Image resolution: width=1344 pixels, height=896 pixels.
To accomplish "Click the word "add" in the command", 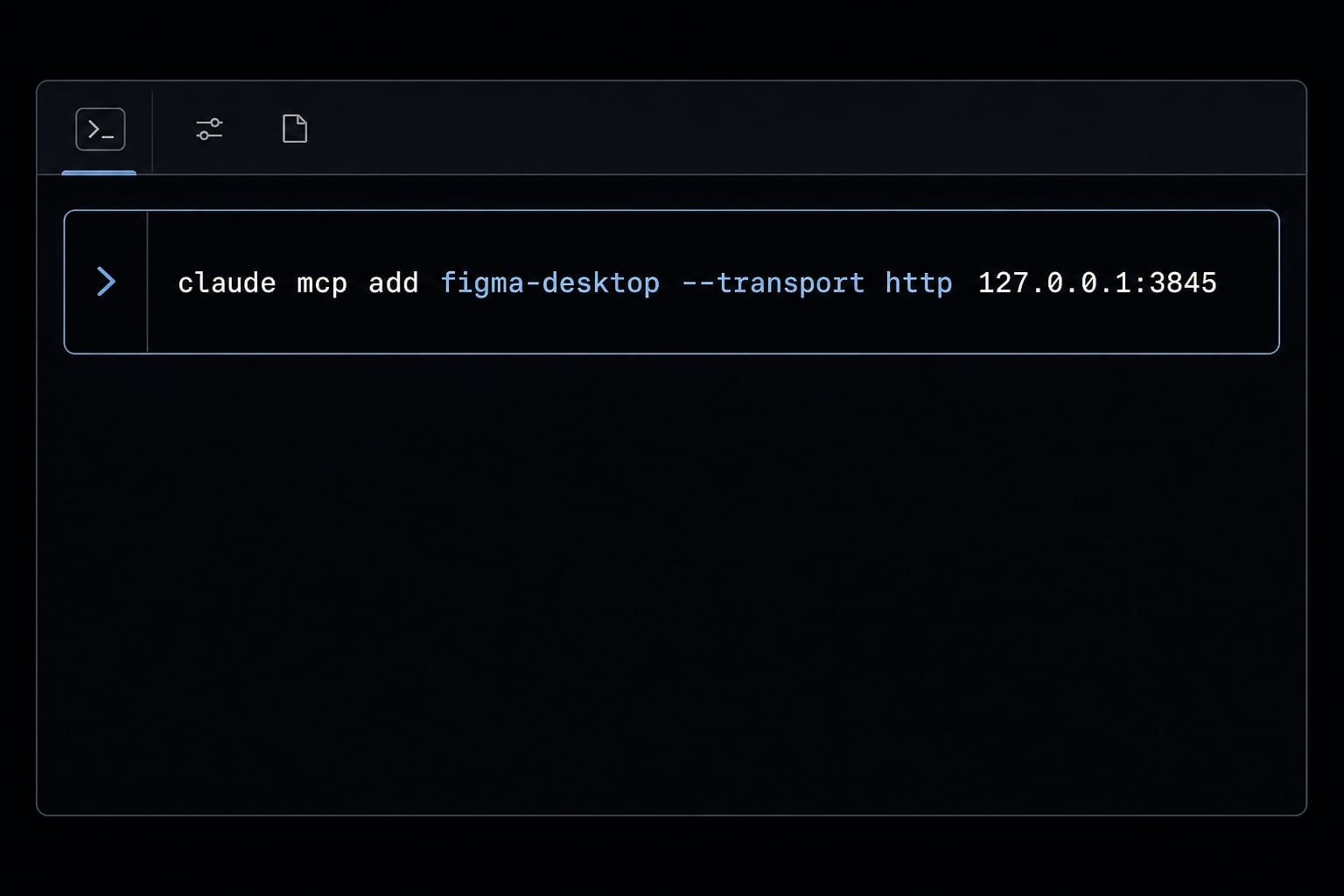I will (x=394, y=283).
